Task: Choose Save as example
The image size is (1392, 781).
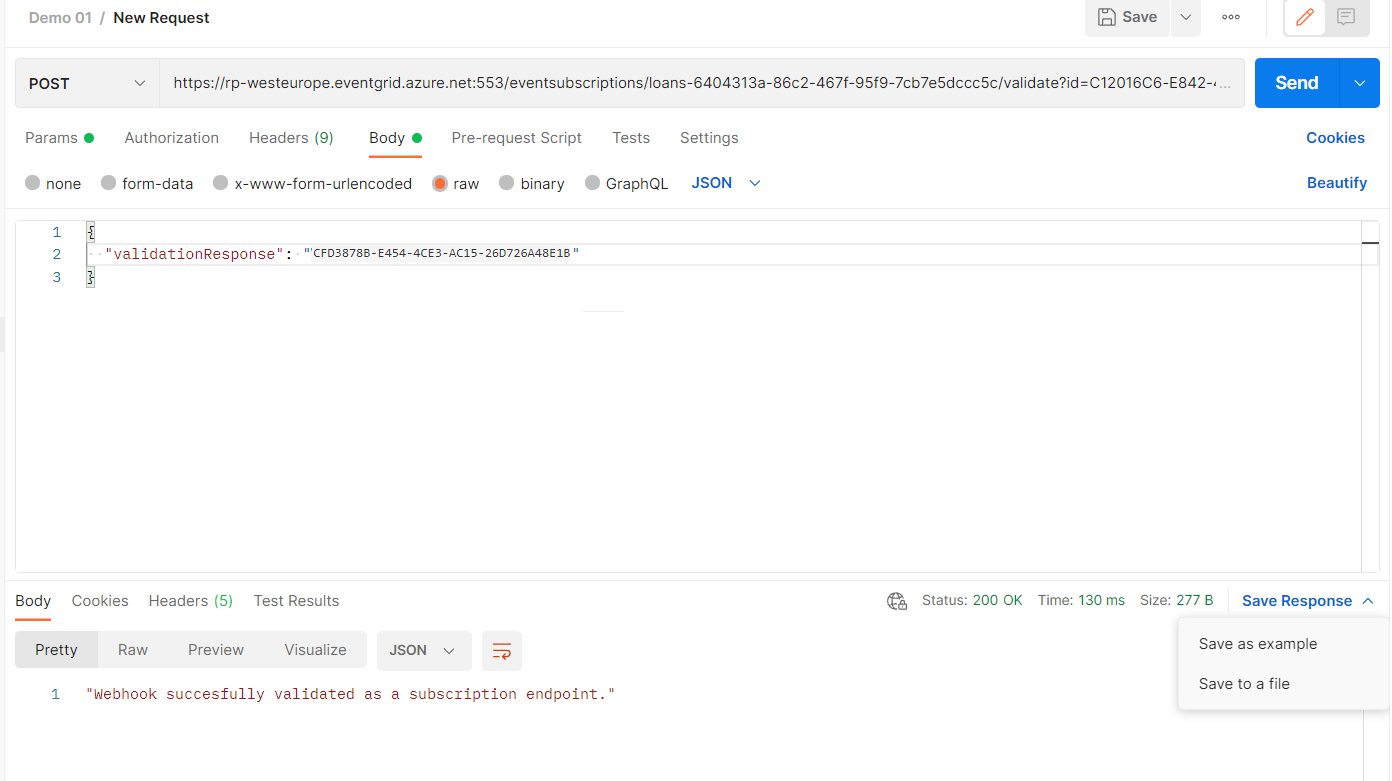Action: coord(1258,644)
